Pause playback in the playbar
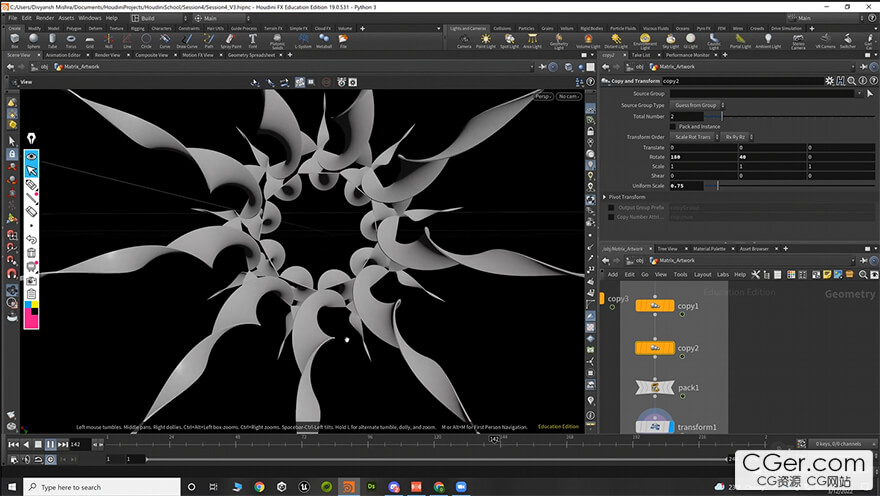 pos(50,444)
